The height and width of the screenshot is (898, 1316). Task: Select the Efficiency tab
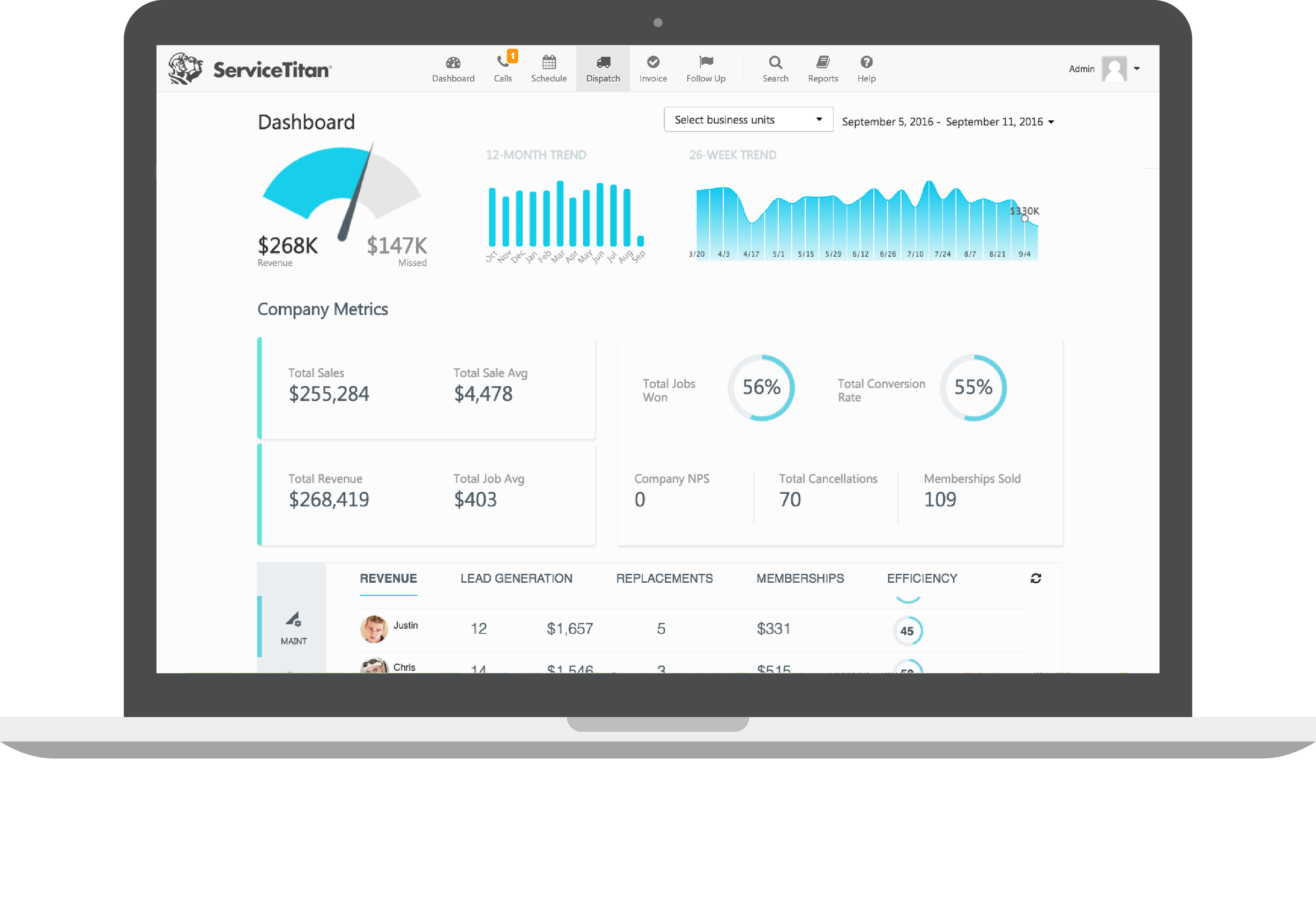922,578
